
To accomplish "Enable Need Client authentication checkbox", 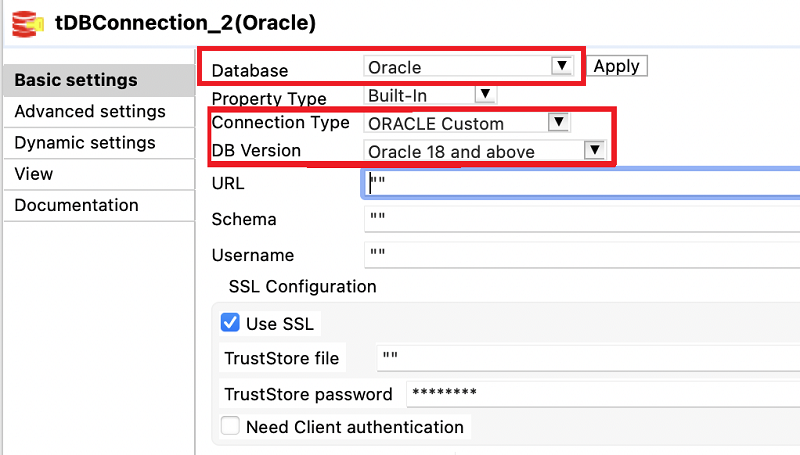I will point(230,426).
